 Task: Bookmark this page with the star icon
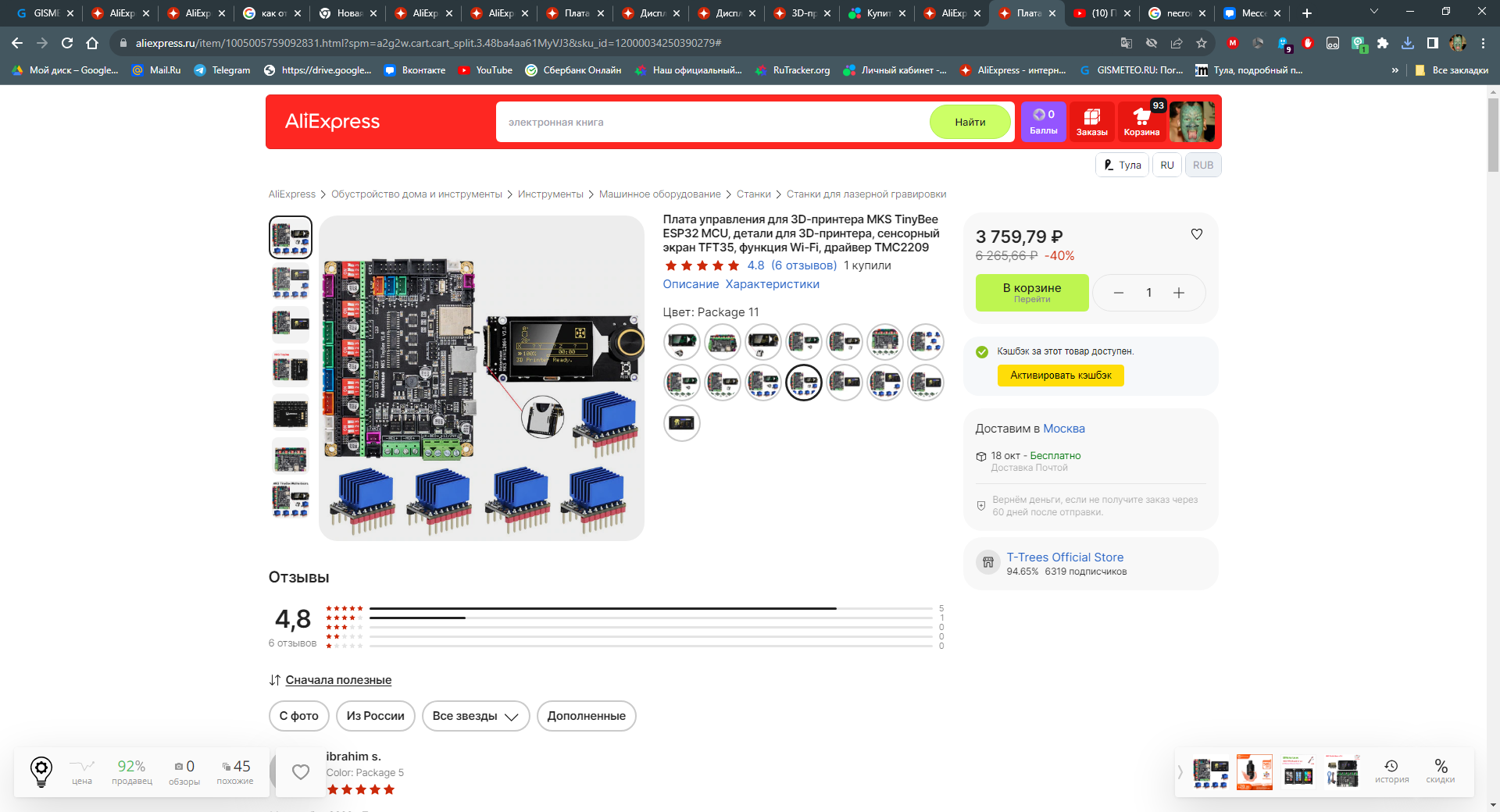(1202, 43)
